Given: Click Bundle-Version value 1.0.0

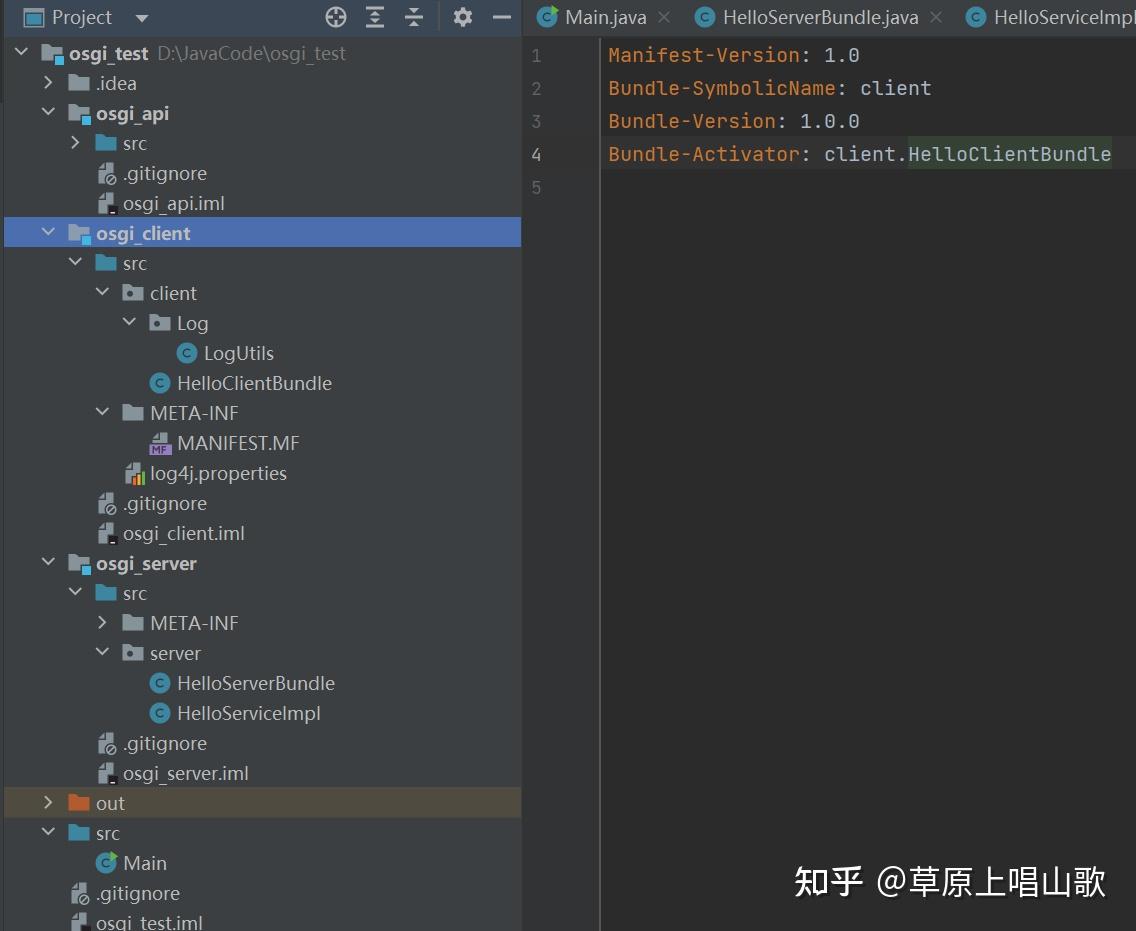Looking at the screenshot, I should pos(830,121).
